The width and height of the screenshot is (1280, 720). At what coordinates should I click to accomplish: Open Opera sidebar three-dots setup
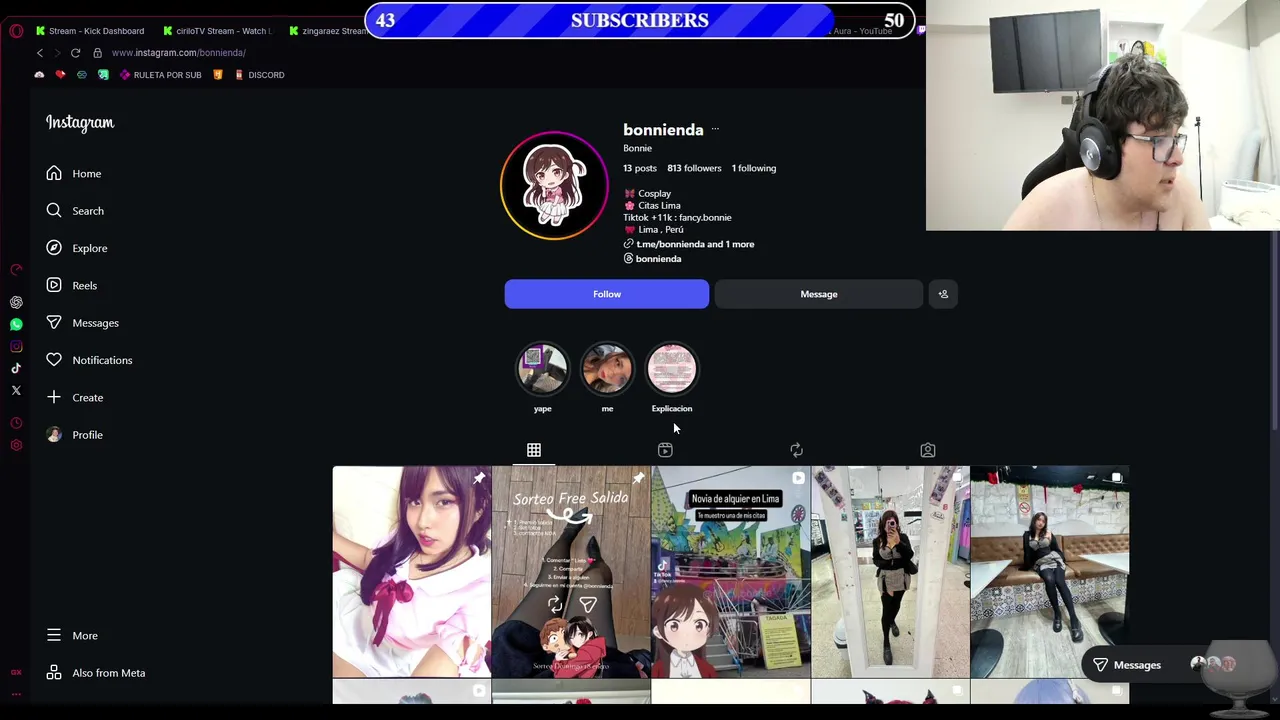tap(16, 693)
